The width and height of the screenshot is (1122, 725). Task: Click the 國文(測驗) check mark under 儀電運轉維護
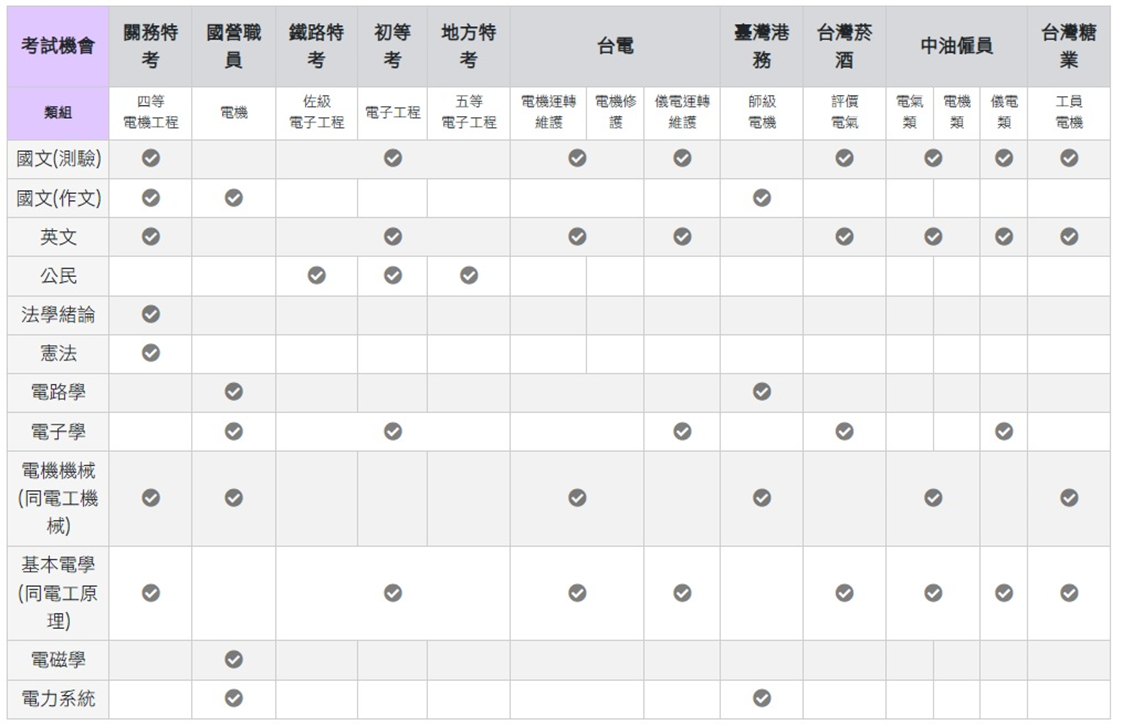pyautogui.click(x=683, y=158)
